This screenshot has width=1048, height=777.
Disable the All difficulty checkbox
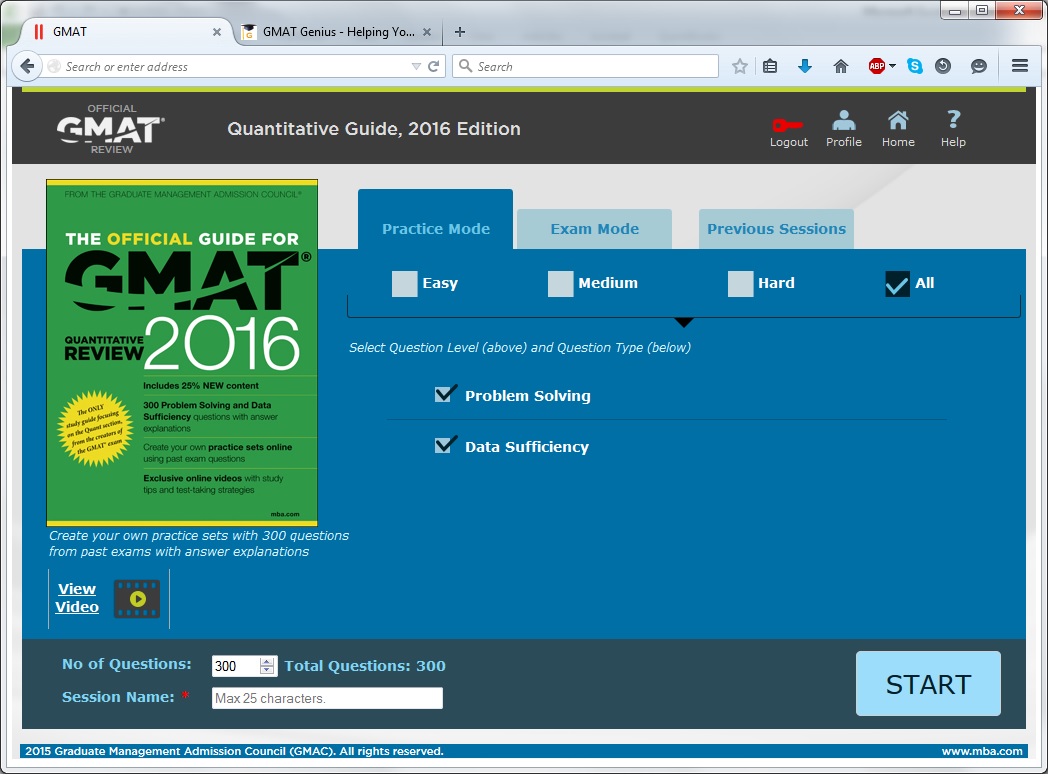coord(896,284)
